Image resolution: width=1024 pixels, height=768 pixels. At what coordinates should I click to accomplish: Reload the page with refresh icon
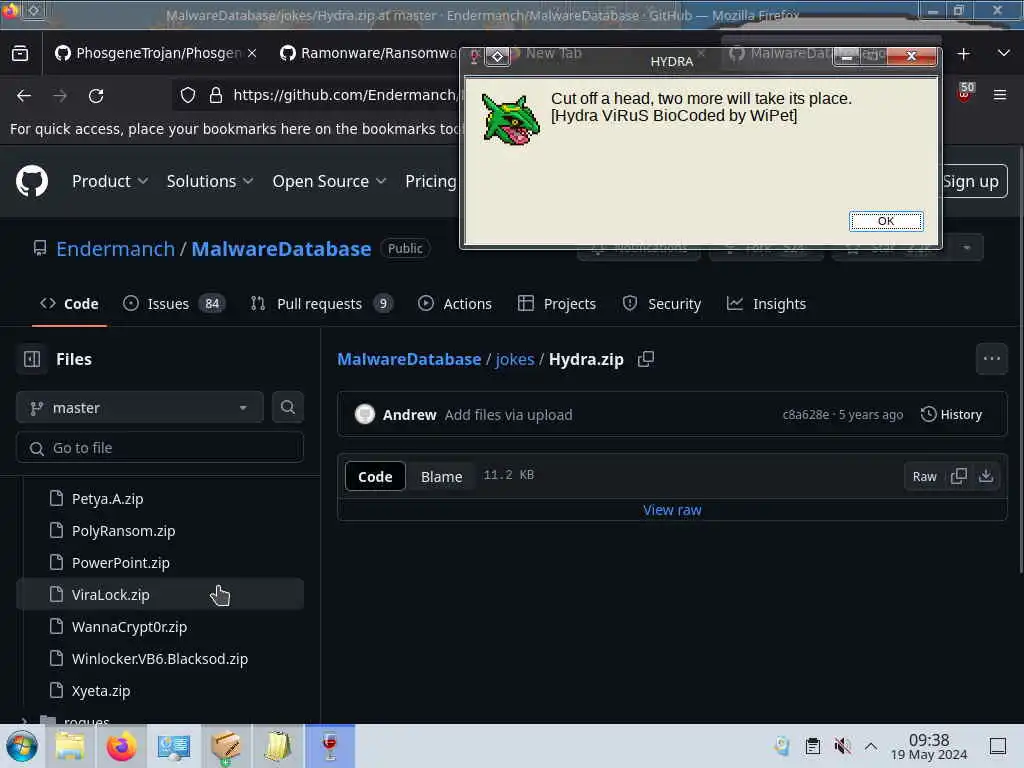pyautogui.click(x=96, y=95)
